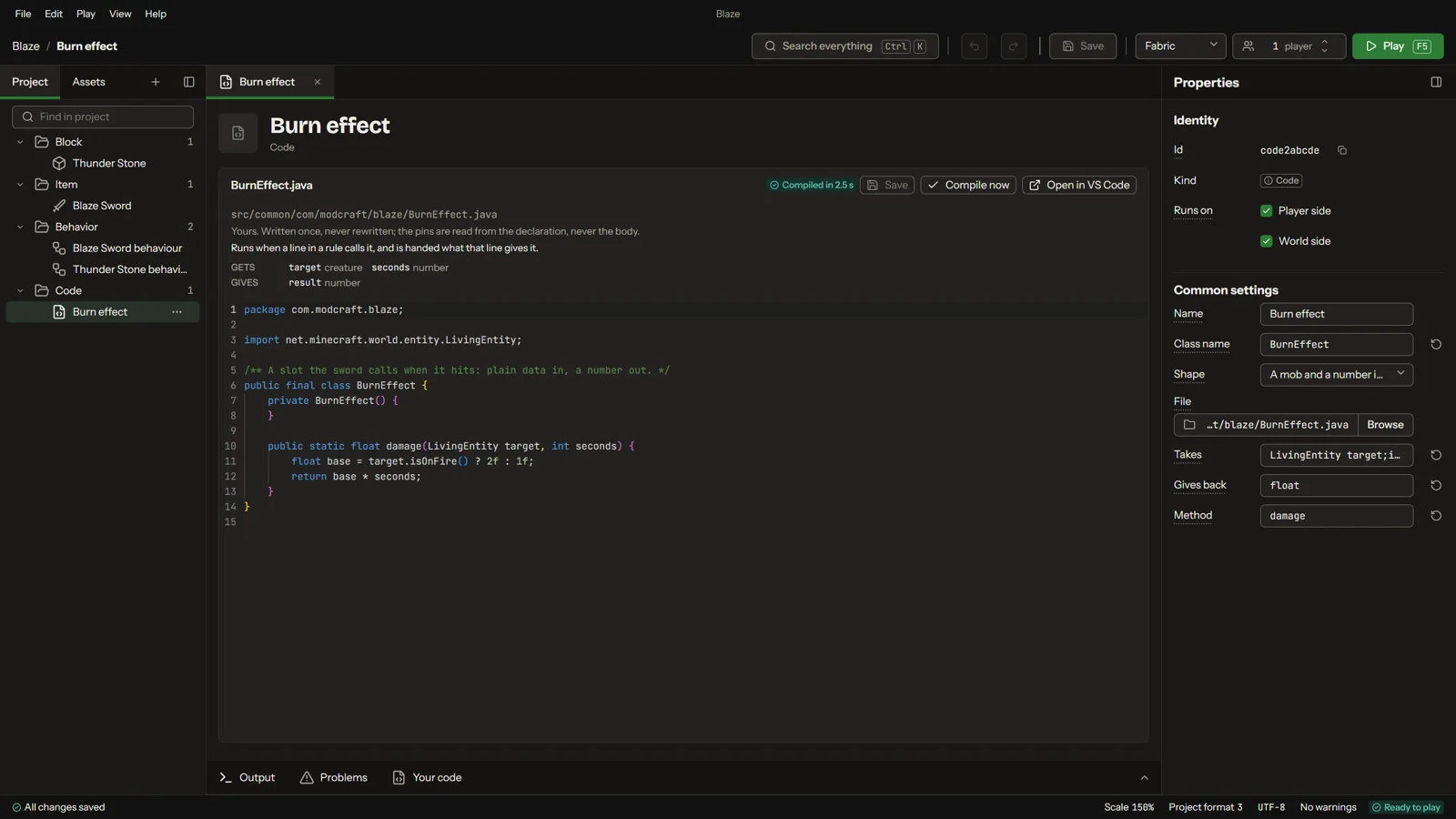Reset the Takes field
Screen dimensions: 1456x819
[x=1436, y=455]
